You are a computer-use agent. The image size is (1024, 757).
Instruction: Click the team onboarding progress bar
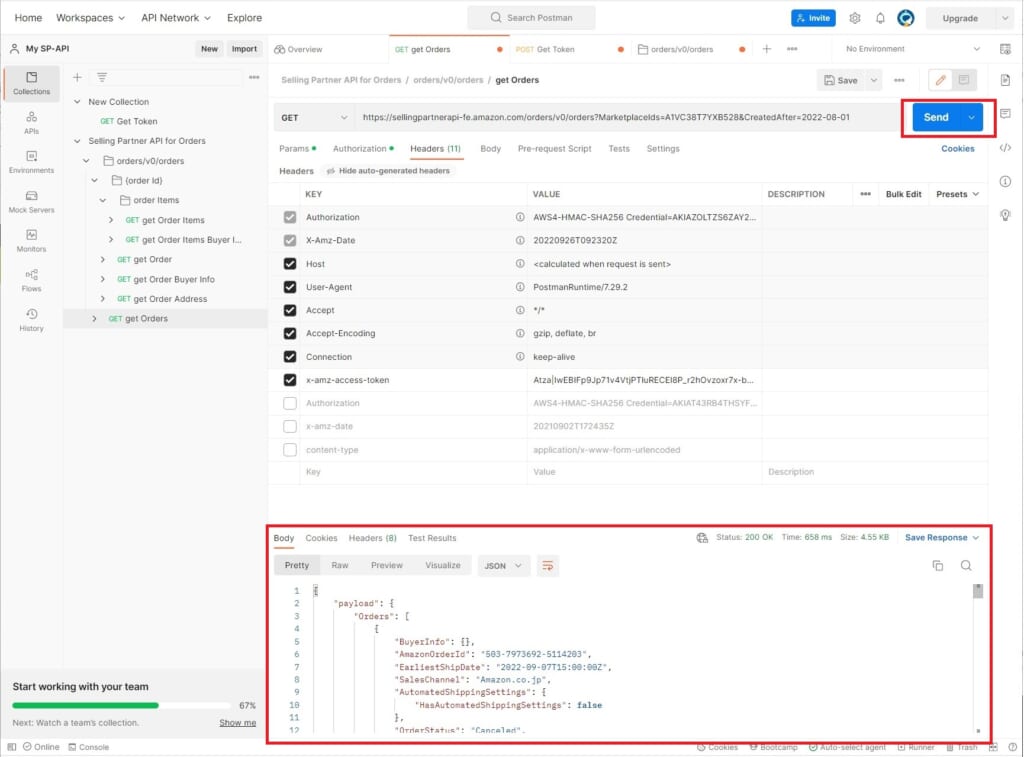pyautogui.click(x=121, y=705)
